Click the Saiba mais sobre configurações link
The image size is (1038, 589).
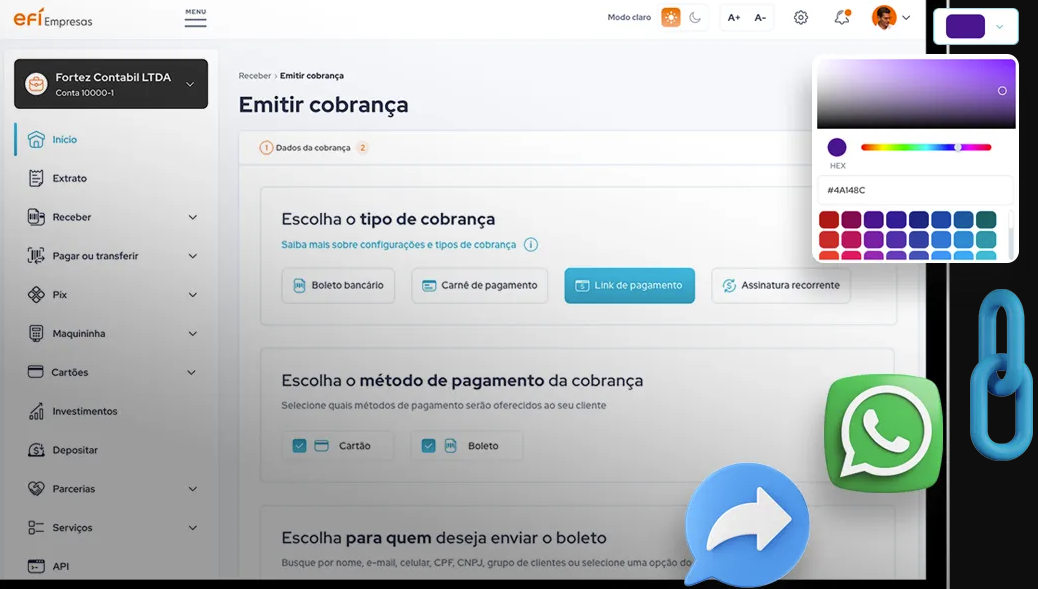(x=400, y=244)
